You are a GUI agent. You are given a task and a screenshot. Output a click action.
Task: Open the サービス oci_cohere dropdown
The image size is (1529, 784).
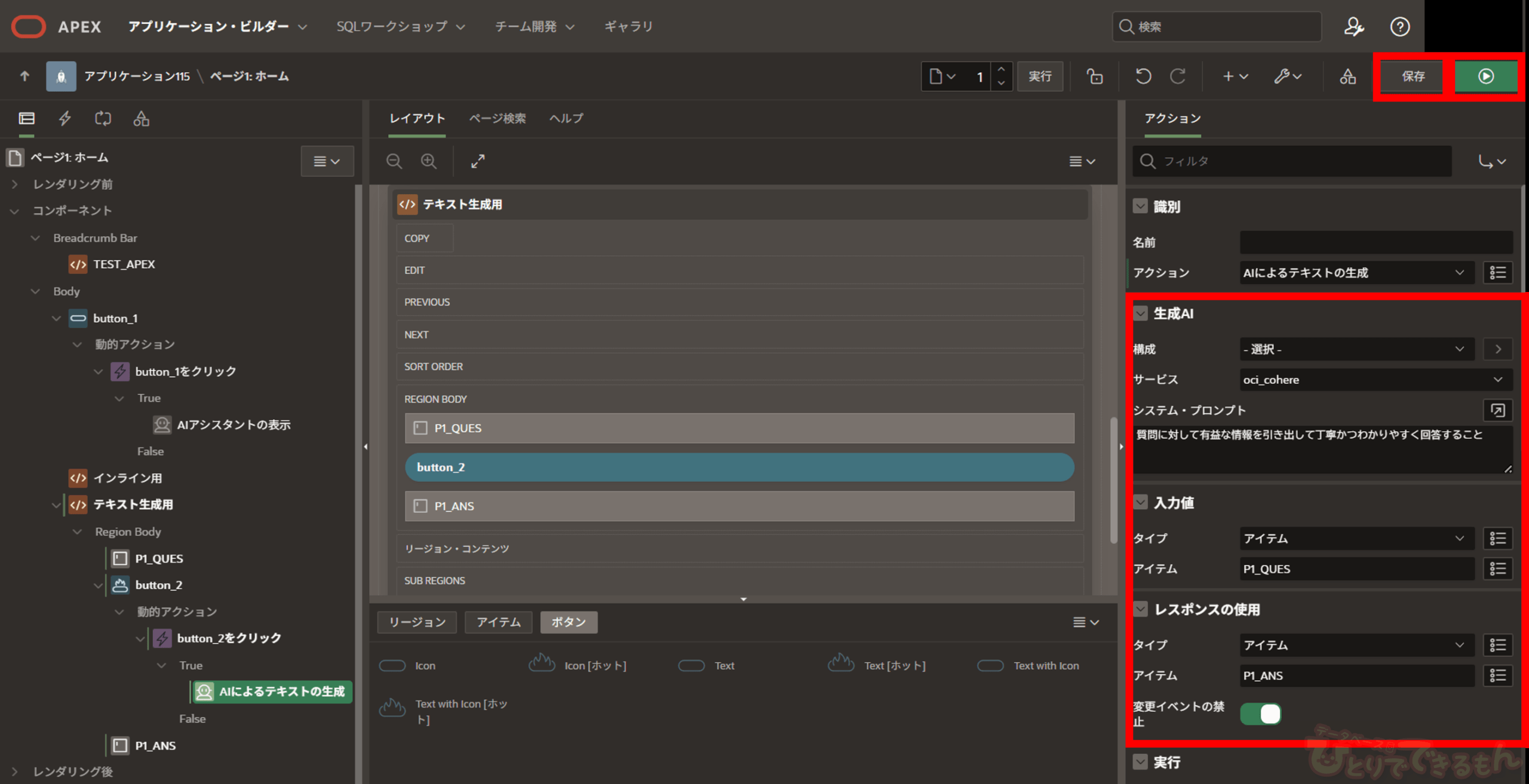click(x=1374, y=380)
